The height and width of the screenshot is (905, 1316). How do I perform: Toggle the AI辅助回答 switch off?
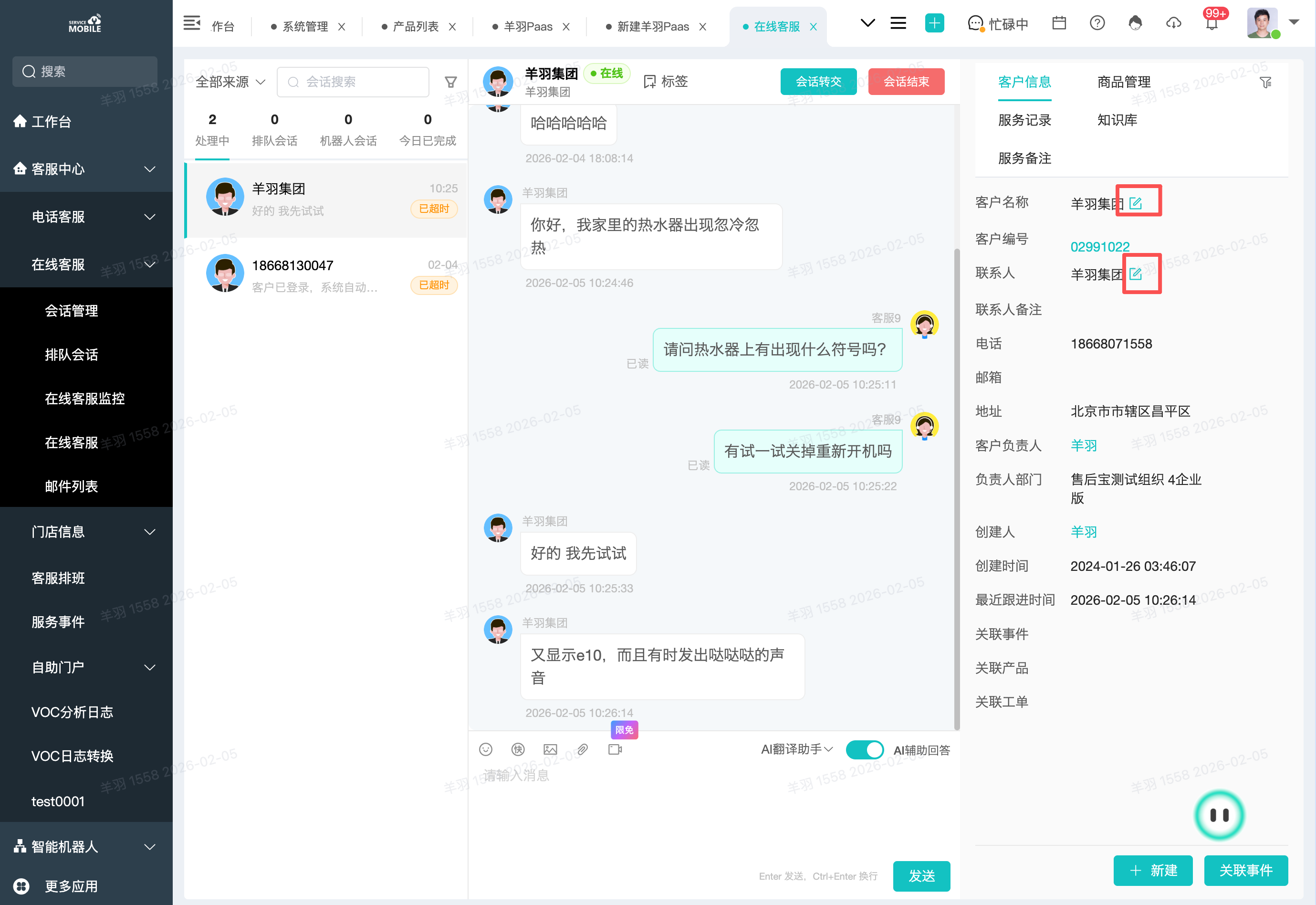point(864,749)
